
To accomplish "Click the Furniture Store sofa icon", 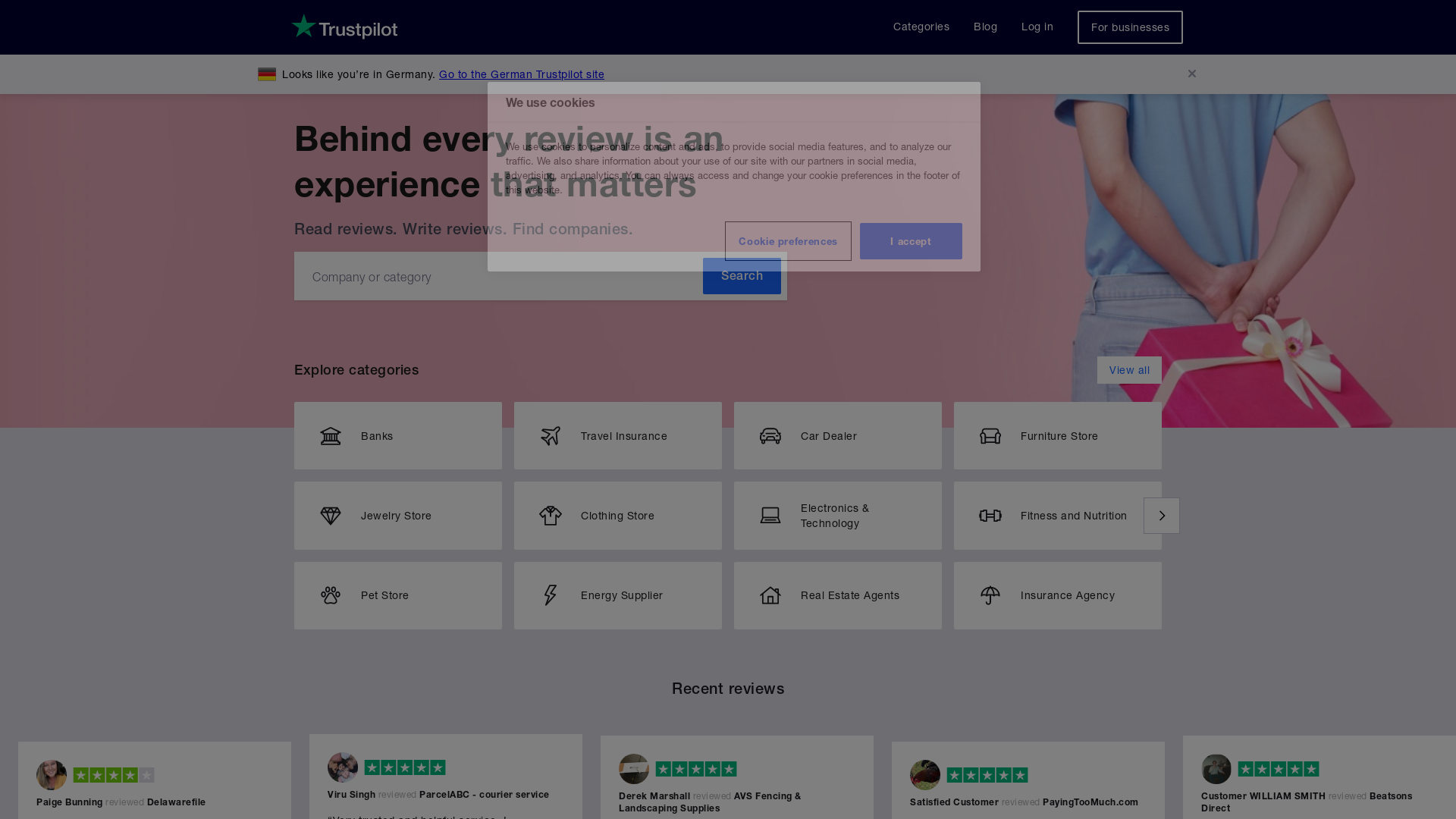I will [x=990, y=436].
